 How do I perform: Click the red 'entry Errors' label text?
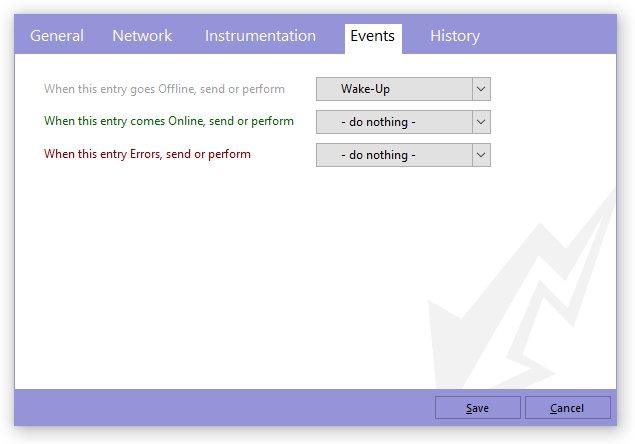147,155
